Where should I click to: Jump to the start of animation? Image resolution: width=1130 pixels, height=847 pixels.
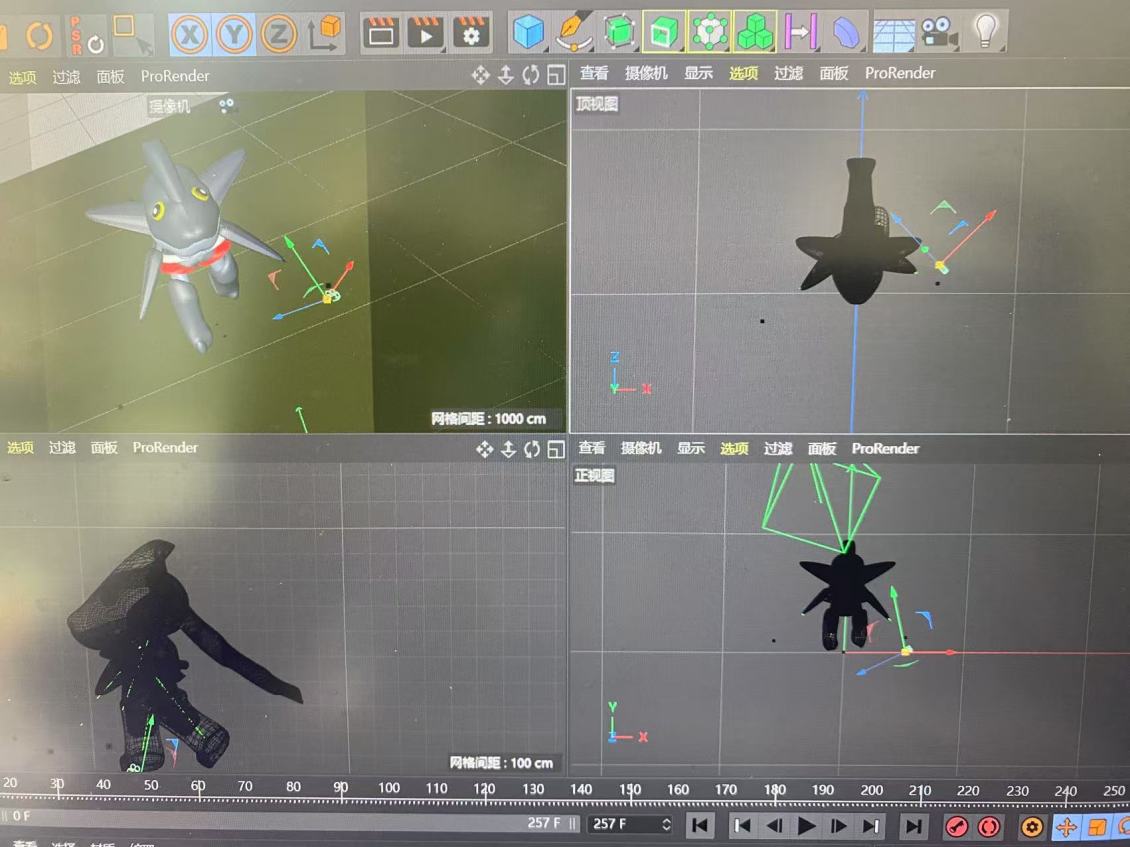[x=700, y=825]
